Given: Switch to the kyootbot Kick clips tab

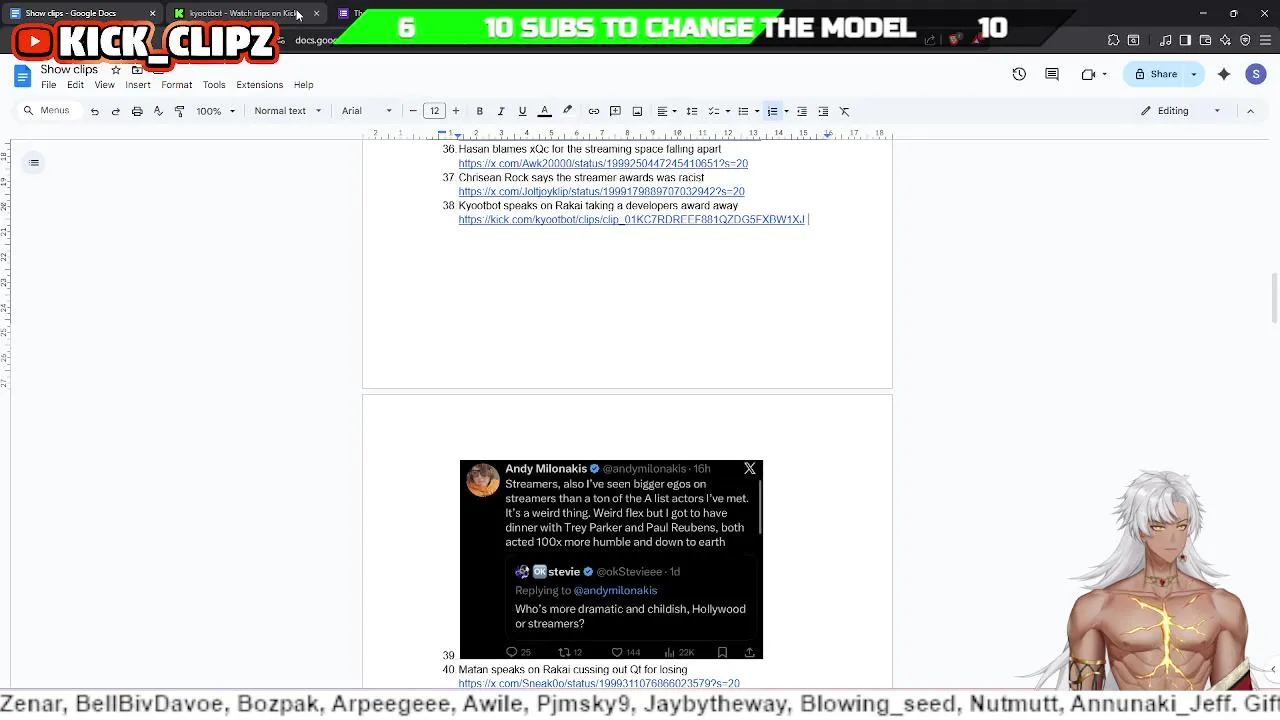Looking at the screenshot, I should pyautogui.click(x=244, y=13).
